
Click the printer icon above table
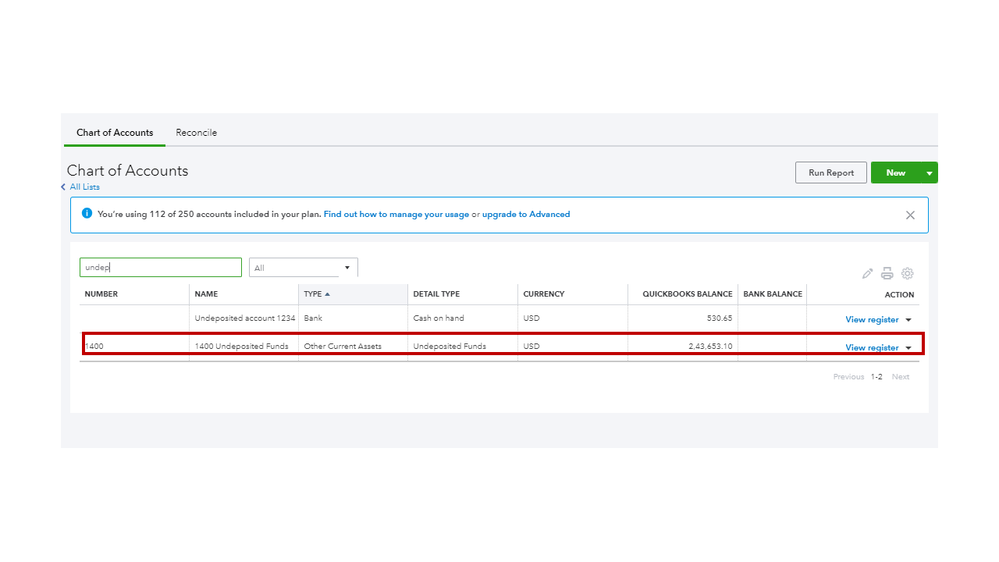point(887,273)
